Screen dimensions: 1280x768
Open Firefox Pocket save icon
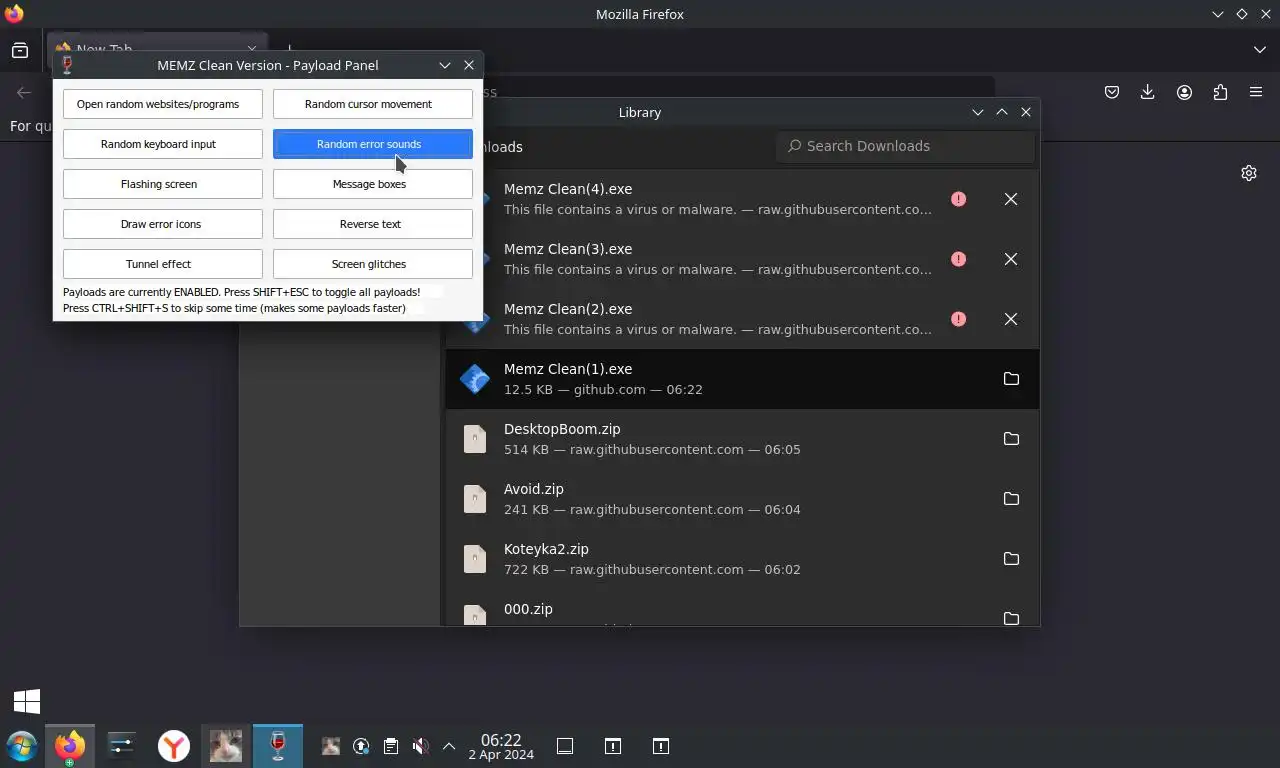click(1111, 92)
